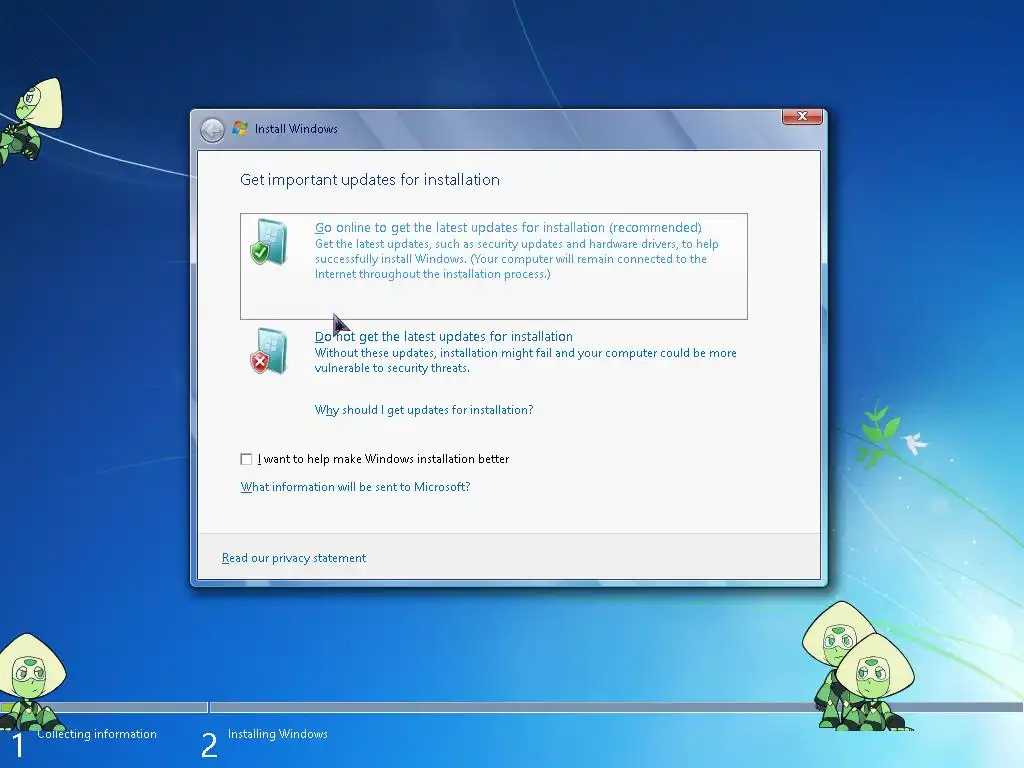The image size is (1024, 768).
Task: Check I want to help make Windows better
Action: coord(246,459)
